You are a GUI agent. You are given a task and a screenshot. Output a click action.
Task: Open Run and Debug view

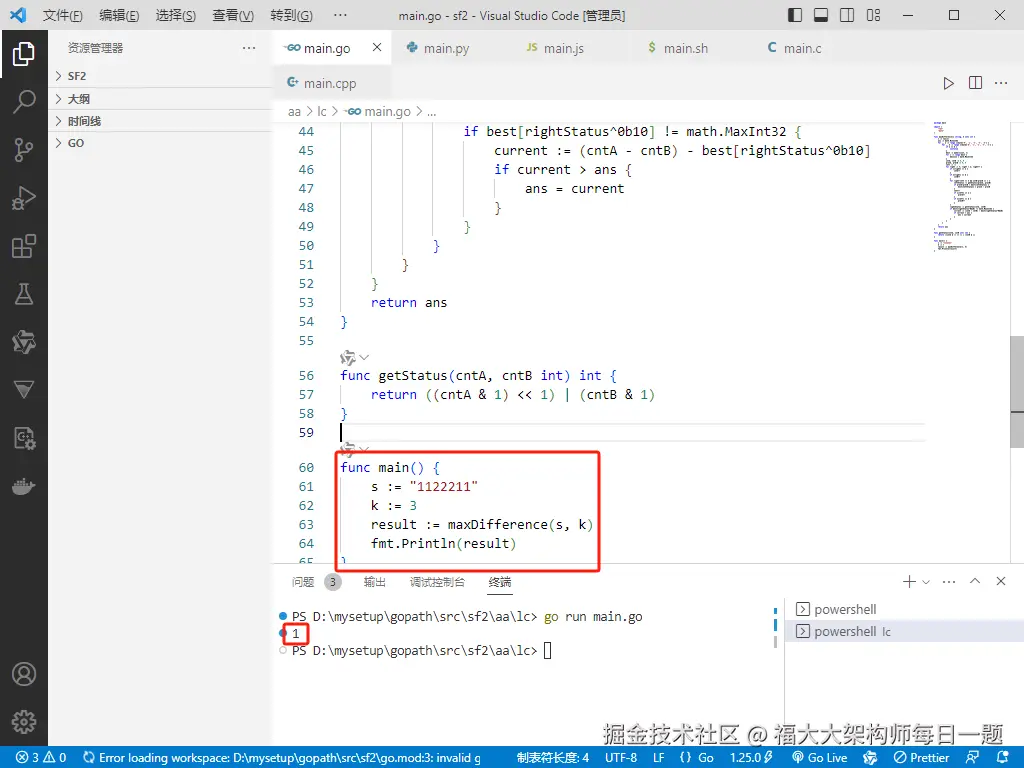click(24, 199)
